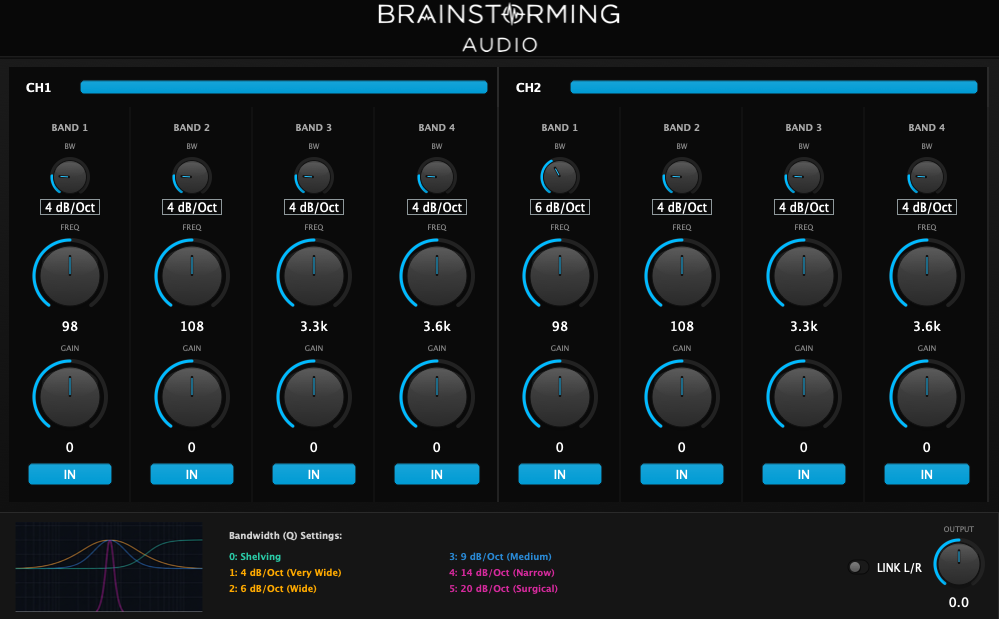999x619 pixels.
Task: Click CH2 Band 2 BW knob
Action: pyautogui.click(x=682, y=176)
